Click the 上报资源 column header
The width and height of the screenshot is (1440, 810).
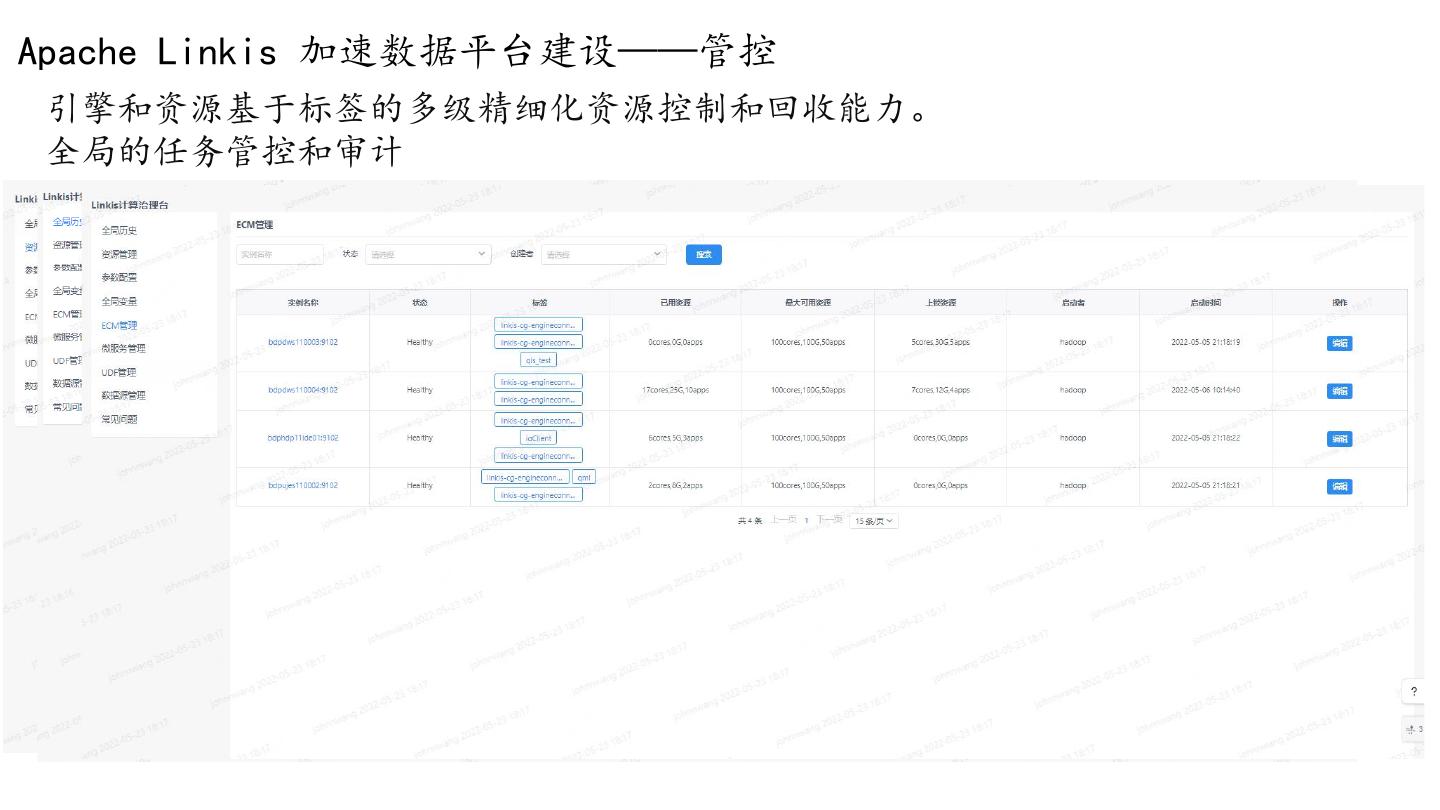(x=940, y=302)
